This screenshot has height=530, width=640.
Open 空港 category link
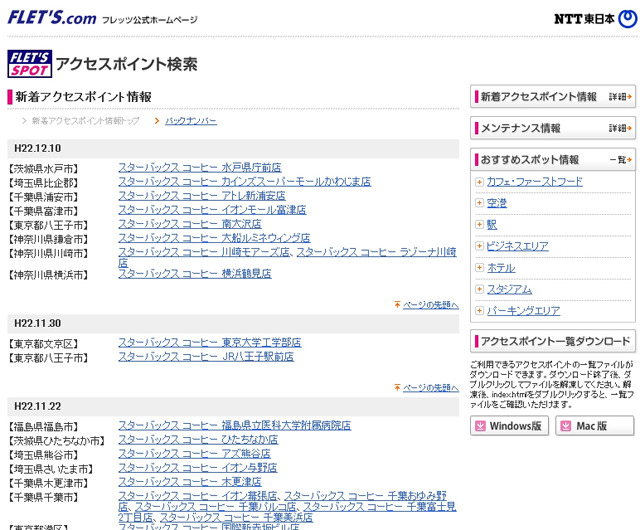click(x=497, y=203)
